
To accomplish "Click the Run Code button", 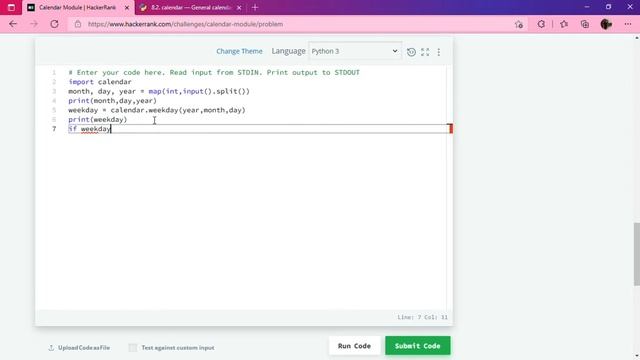I will coord(354,346).
